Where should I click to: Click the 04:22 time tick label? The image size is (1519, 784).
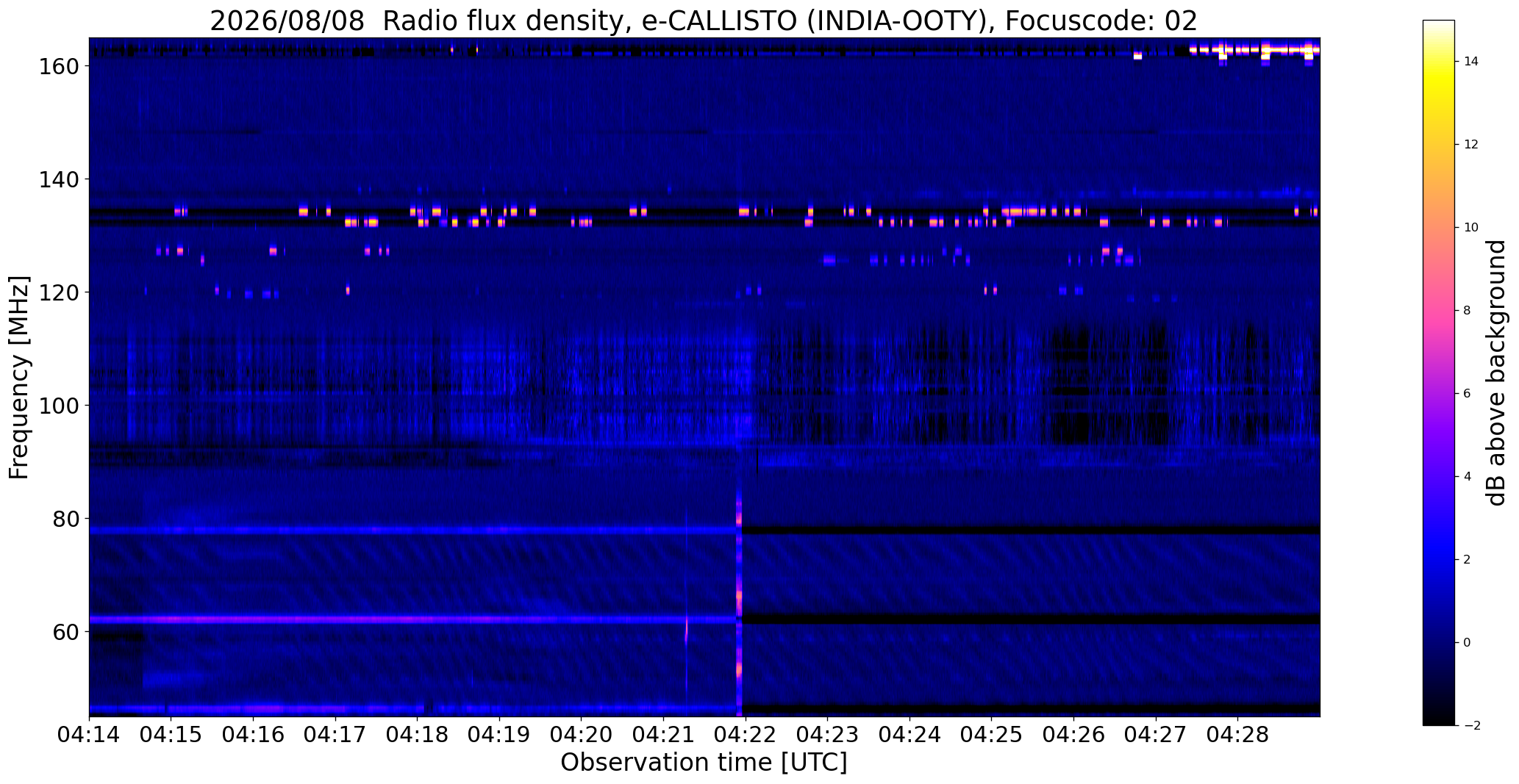click(x=745, y=735)
